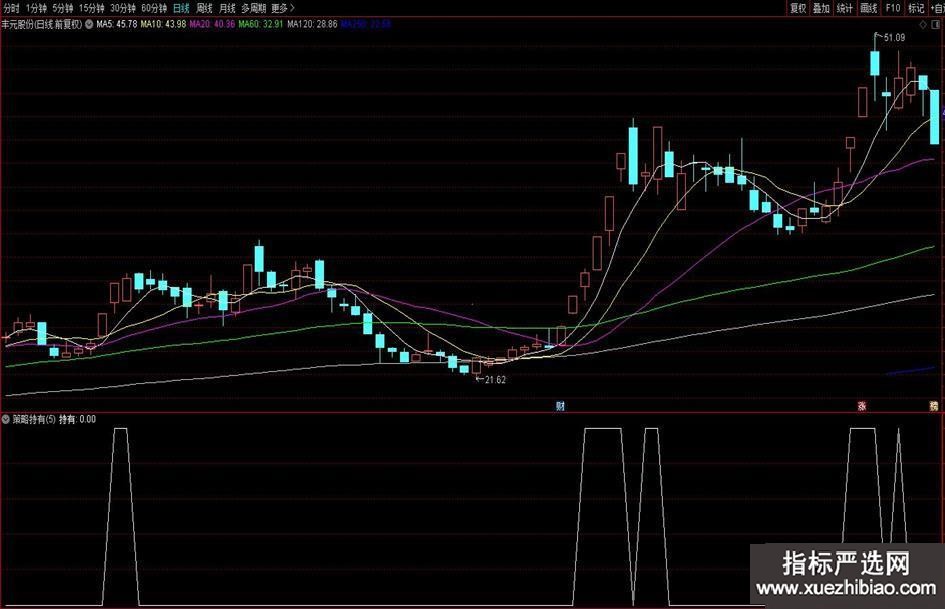Click the MA5: 45.78 indicator label

(117, 25)
